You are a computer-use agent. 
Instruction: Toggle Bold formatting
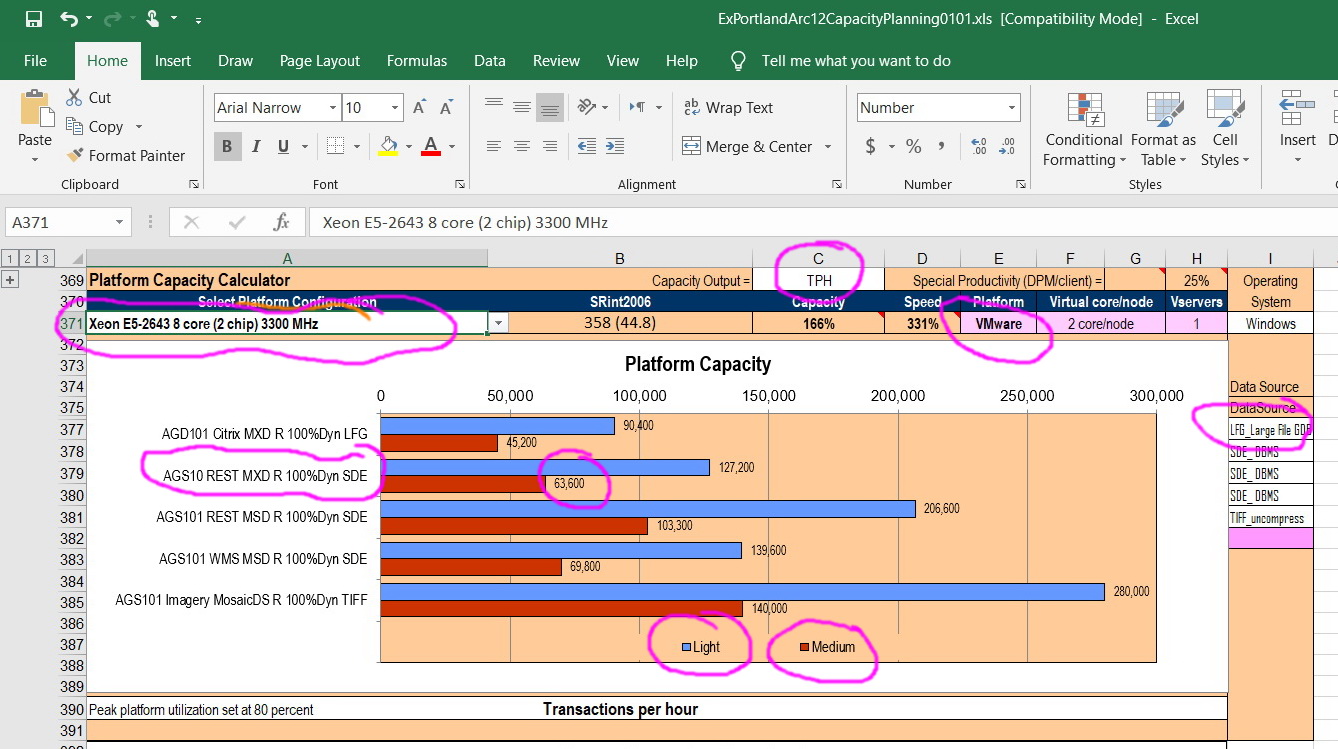[227, 146]
